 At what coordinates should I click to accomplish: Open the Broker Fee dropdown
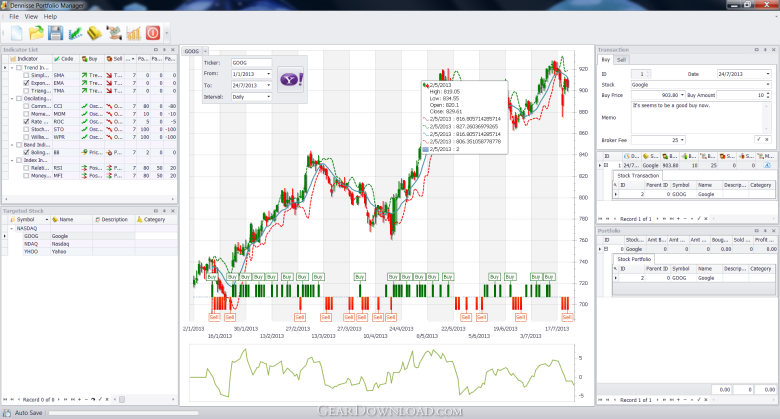pos(682,140)
